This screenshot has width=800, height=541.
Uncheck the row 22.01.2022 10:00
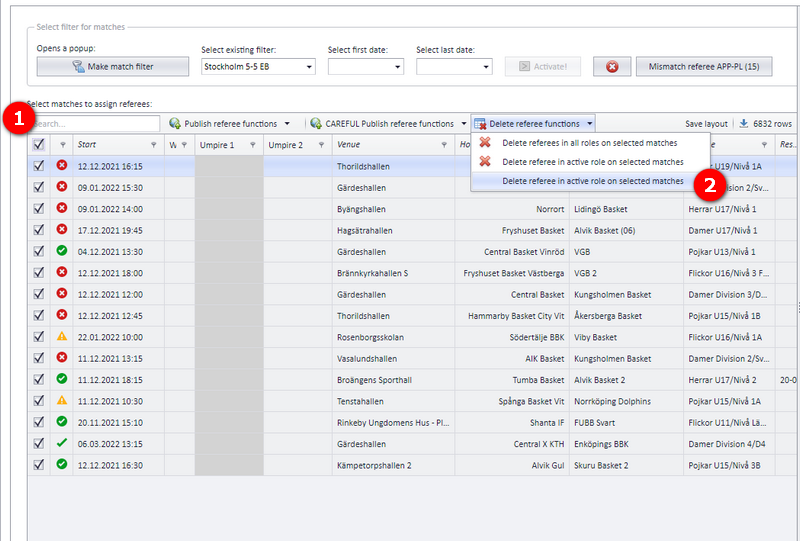pyautogui.click(x=39, y=337)
